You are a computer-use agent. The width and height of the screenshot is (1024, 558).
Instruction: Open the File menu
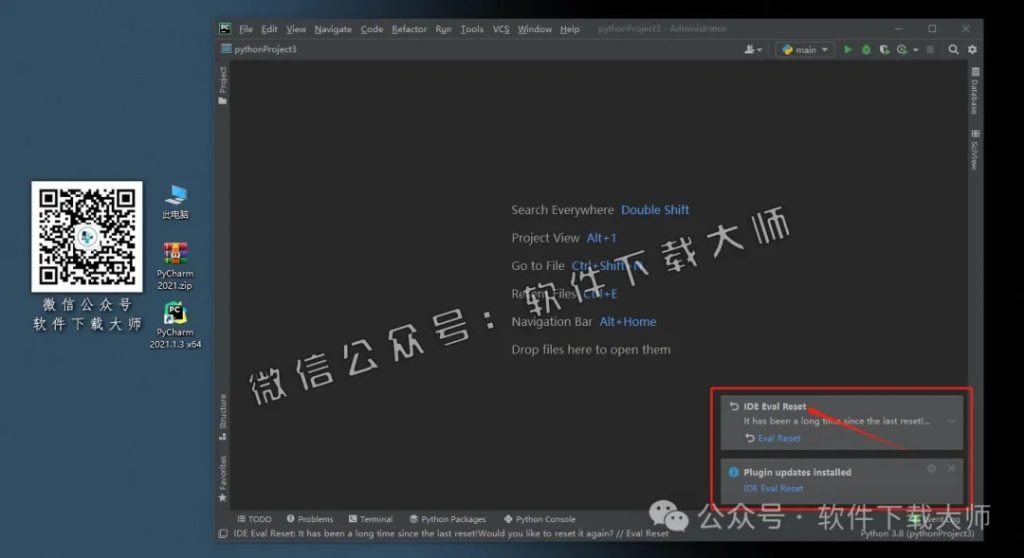(x=246, y=29)
